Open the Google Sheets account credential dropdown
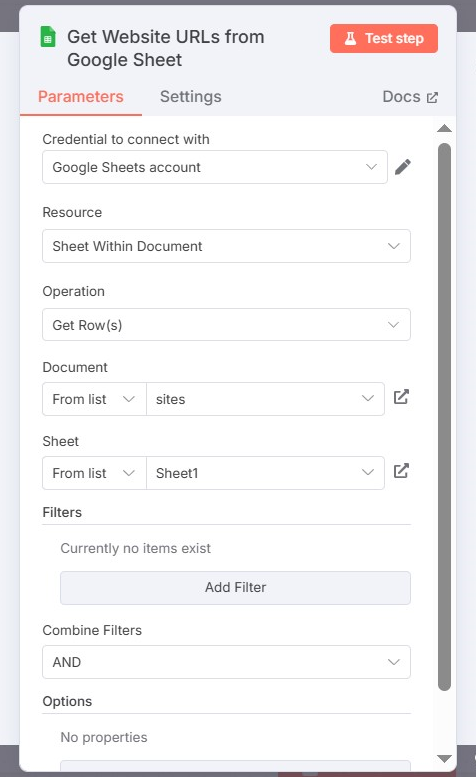Screen dimensions: 476x777 (215, 167)
